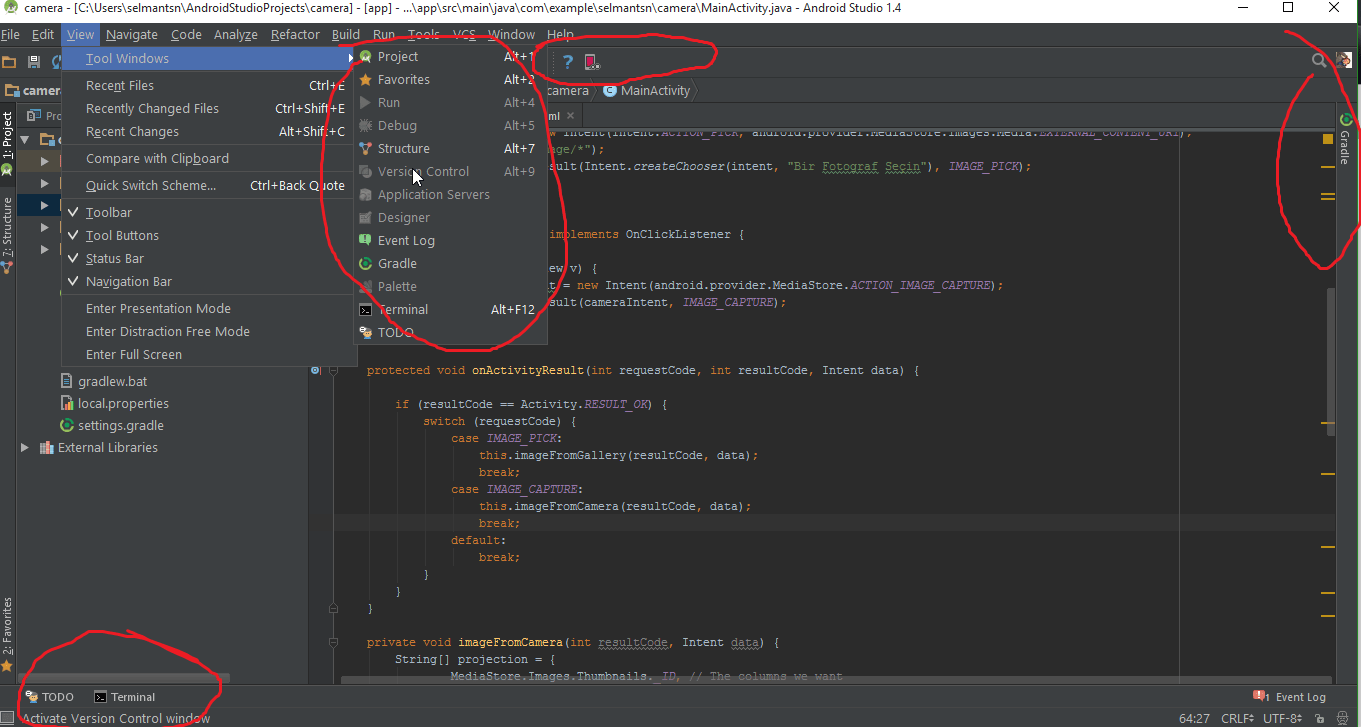The width and height of the screenshot is (1361, 727).
Task: Click the read-only lock icon in status bar
Action: 1320,718
